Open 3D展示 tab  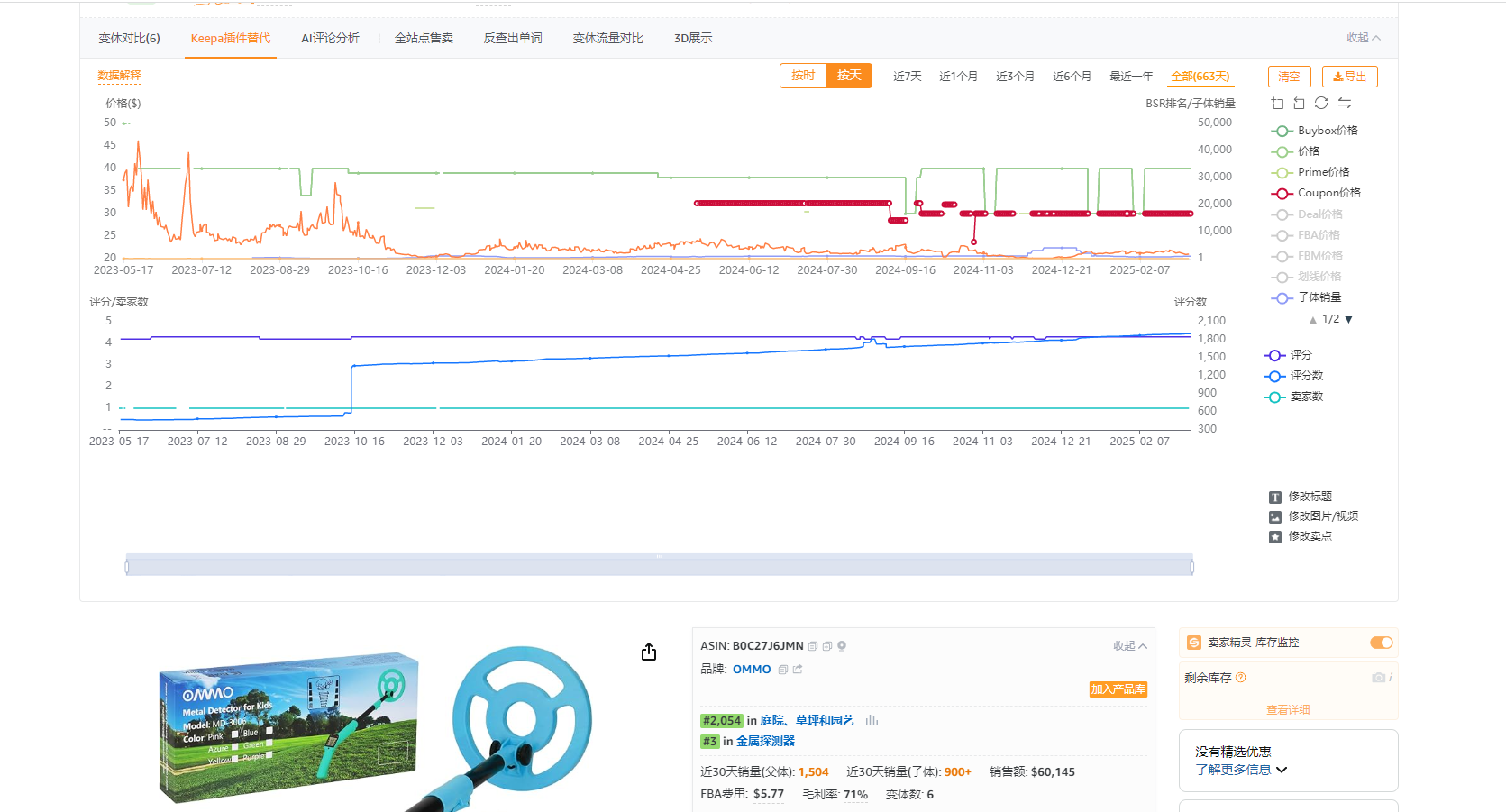[x=693, y=38]
